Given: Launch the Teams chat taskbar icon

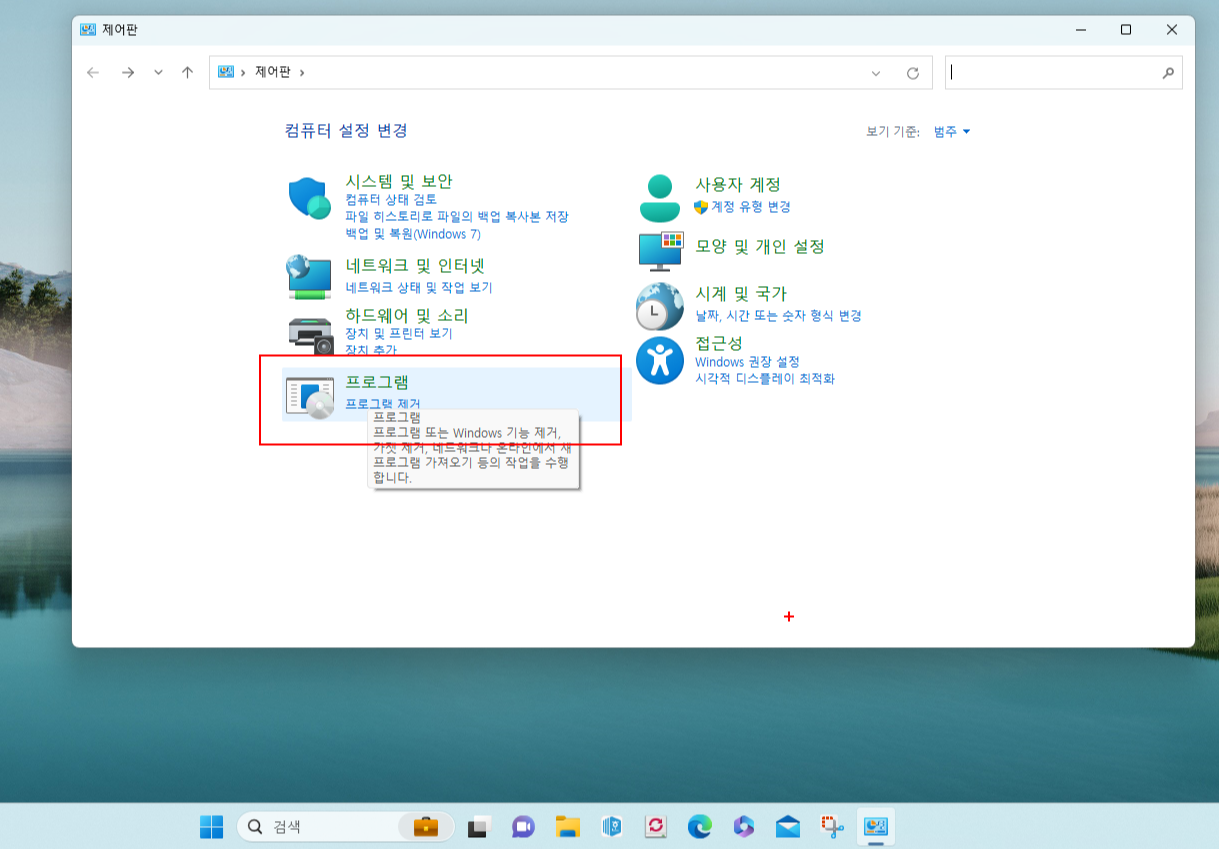Looking at the screenshot, I should [523, 827].
